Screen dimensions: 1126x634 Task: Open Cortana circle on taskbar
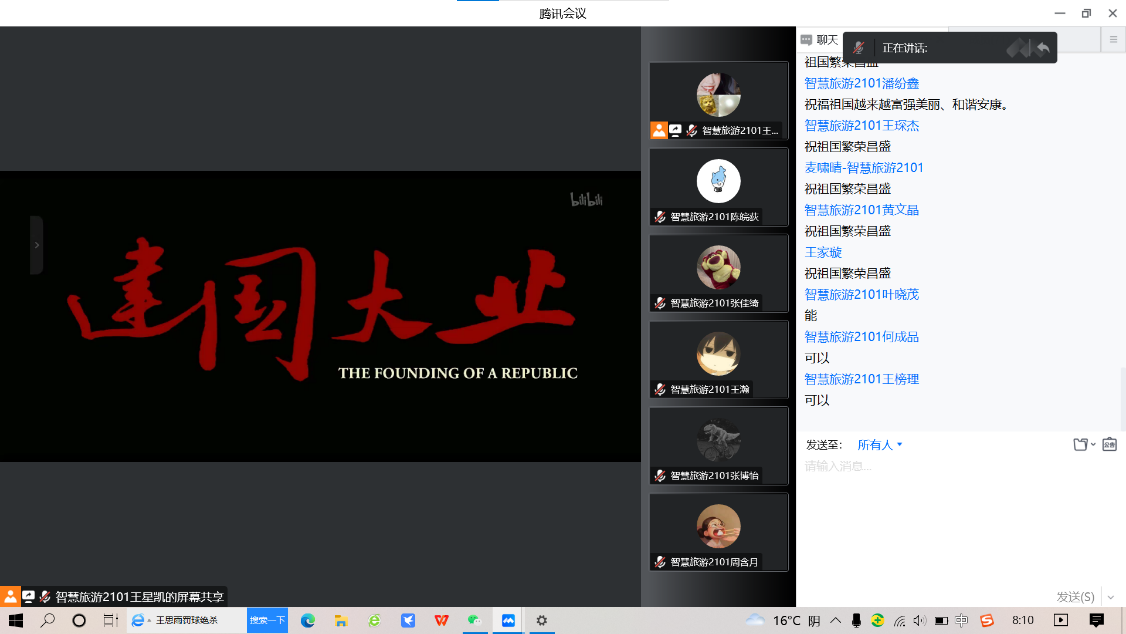tap(79, 620)
